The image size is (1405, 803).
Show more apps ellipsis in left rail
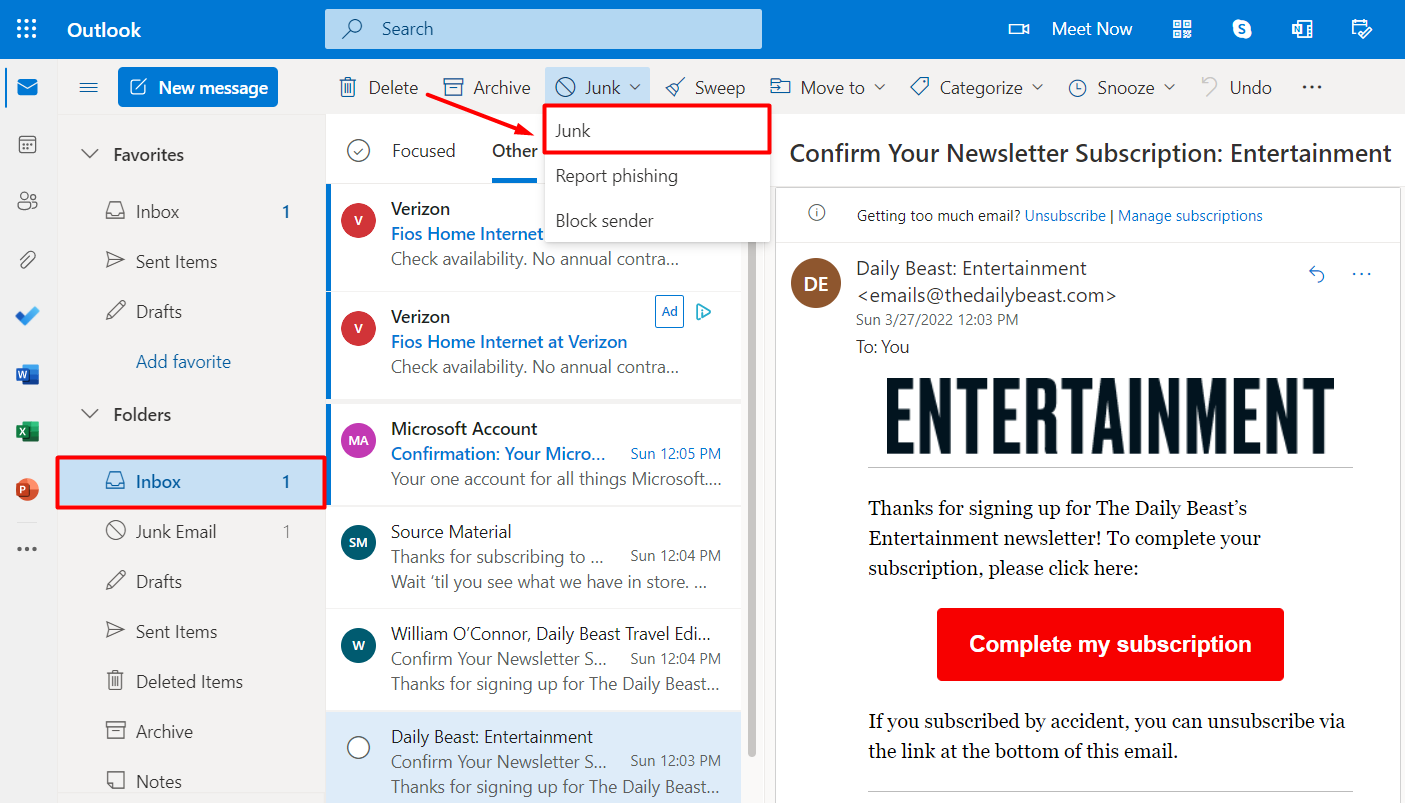(27, 548)
